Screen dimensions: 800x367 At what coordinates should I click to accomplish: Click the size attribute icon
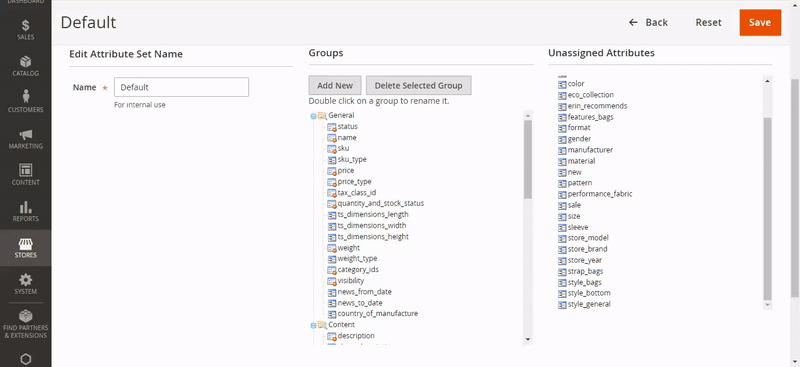[x=562, y=216]
